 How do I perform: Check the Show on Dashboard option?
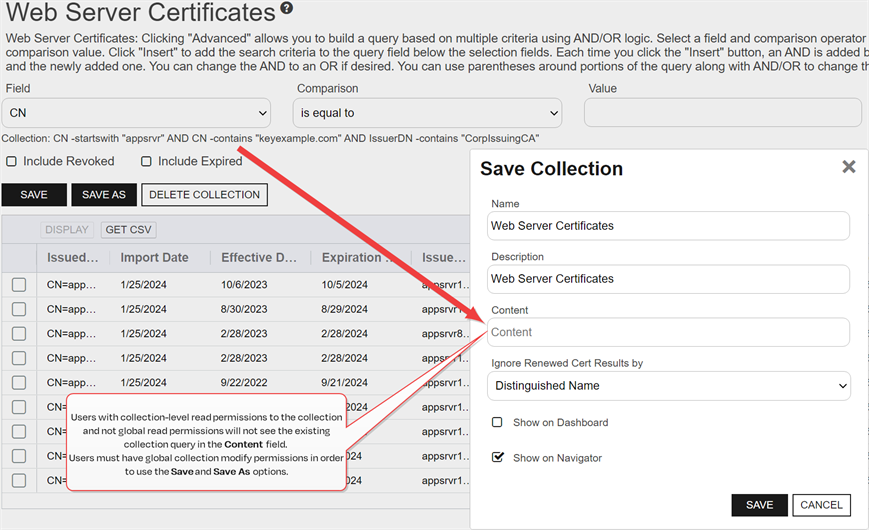point(497,422)
